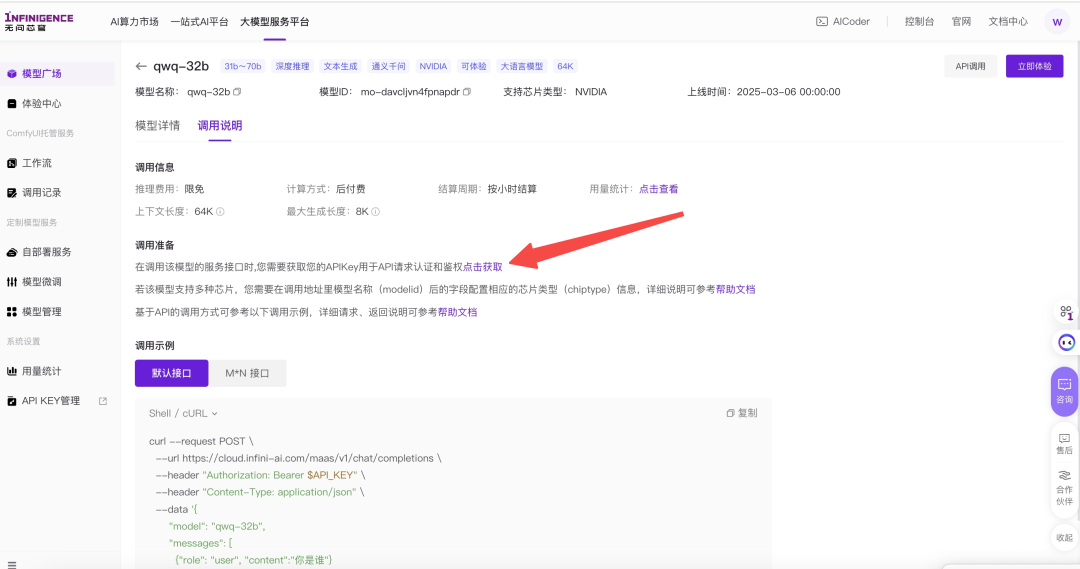Copy the cURL code sample

[742, 413]
